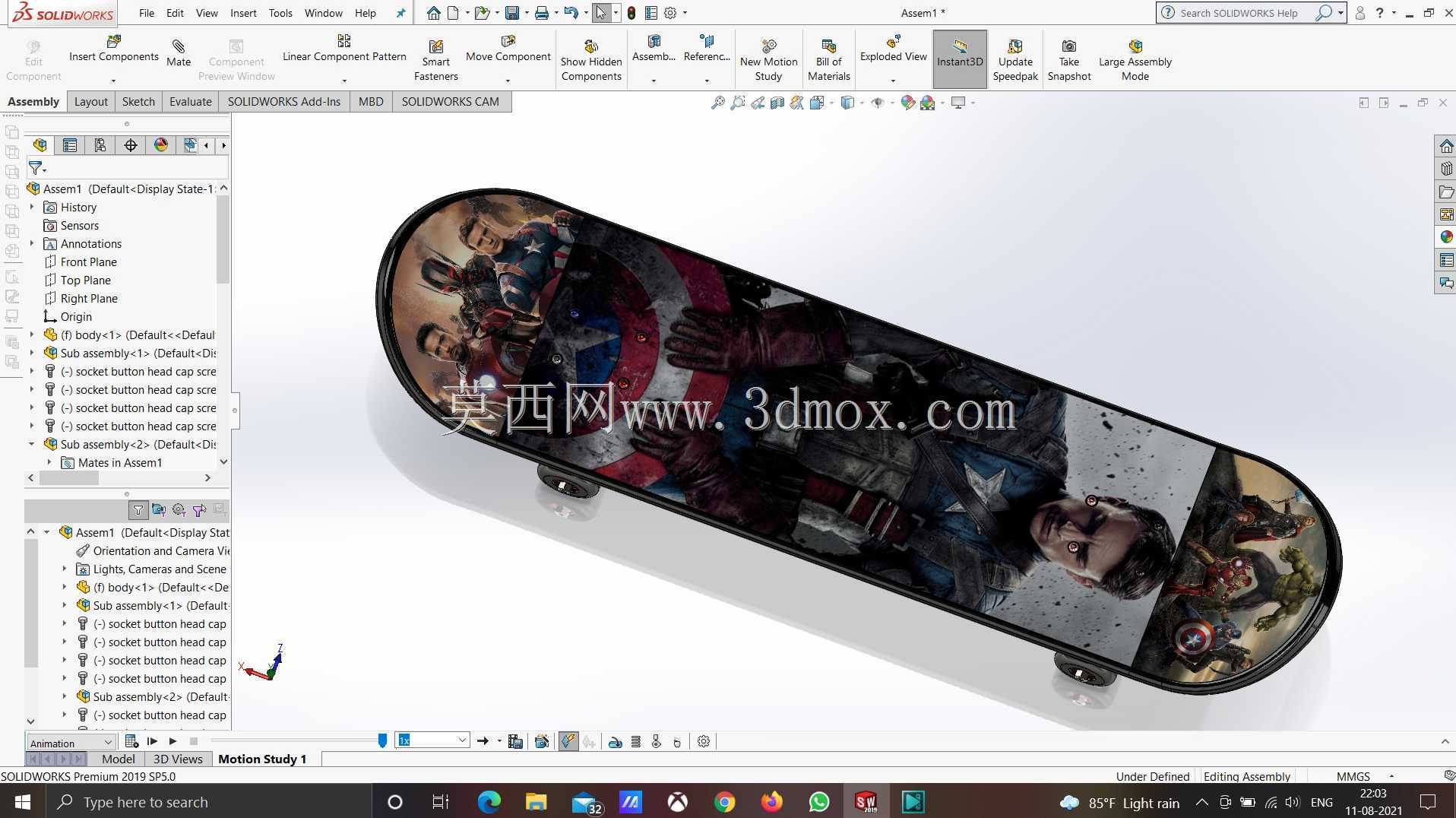Click the blue timeline playback slider handle
Image resolution: width=1456 pixels, height=818 pixels.
[382, 740]
